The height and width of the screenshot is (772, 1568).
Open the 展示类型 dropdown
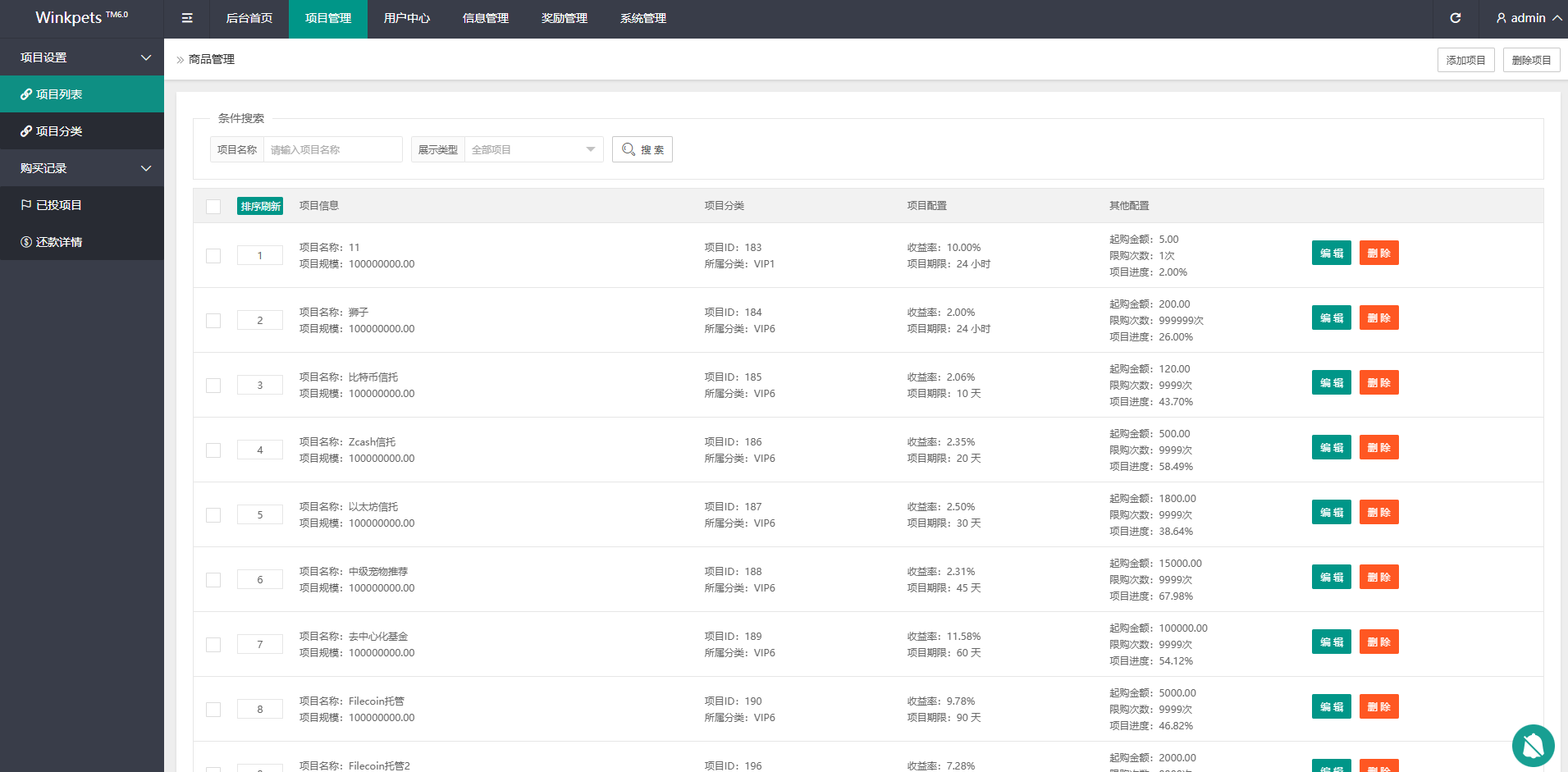[x=533, y=149]
